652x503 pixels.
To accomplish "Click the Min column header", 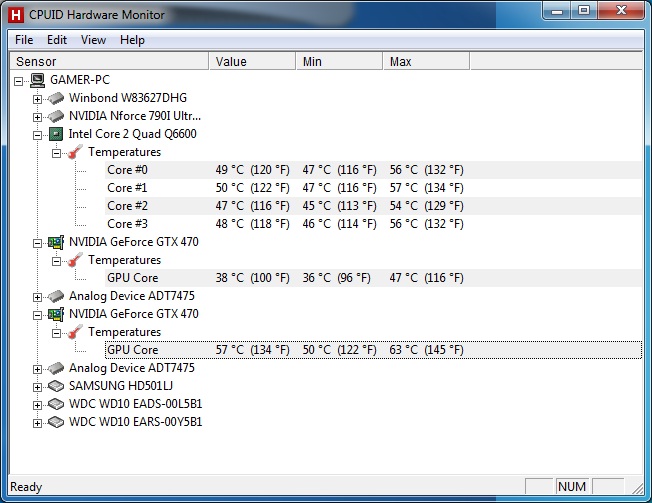I will coord(339,62).
